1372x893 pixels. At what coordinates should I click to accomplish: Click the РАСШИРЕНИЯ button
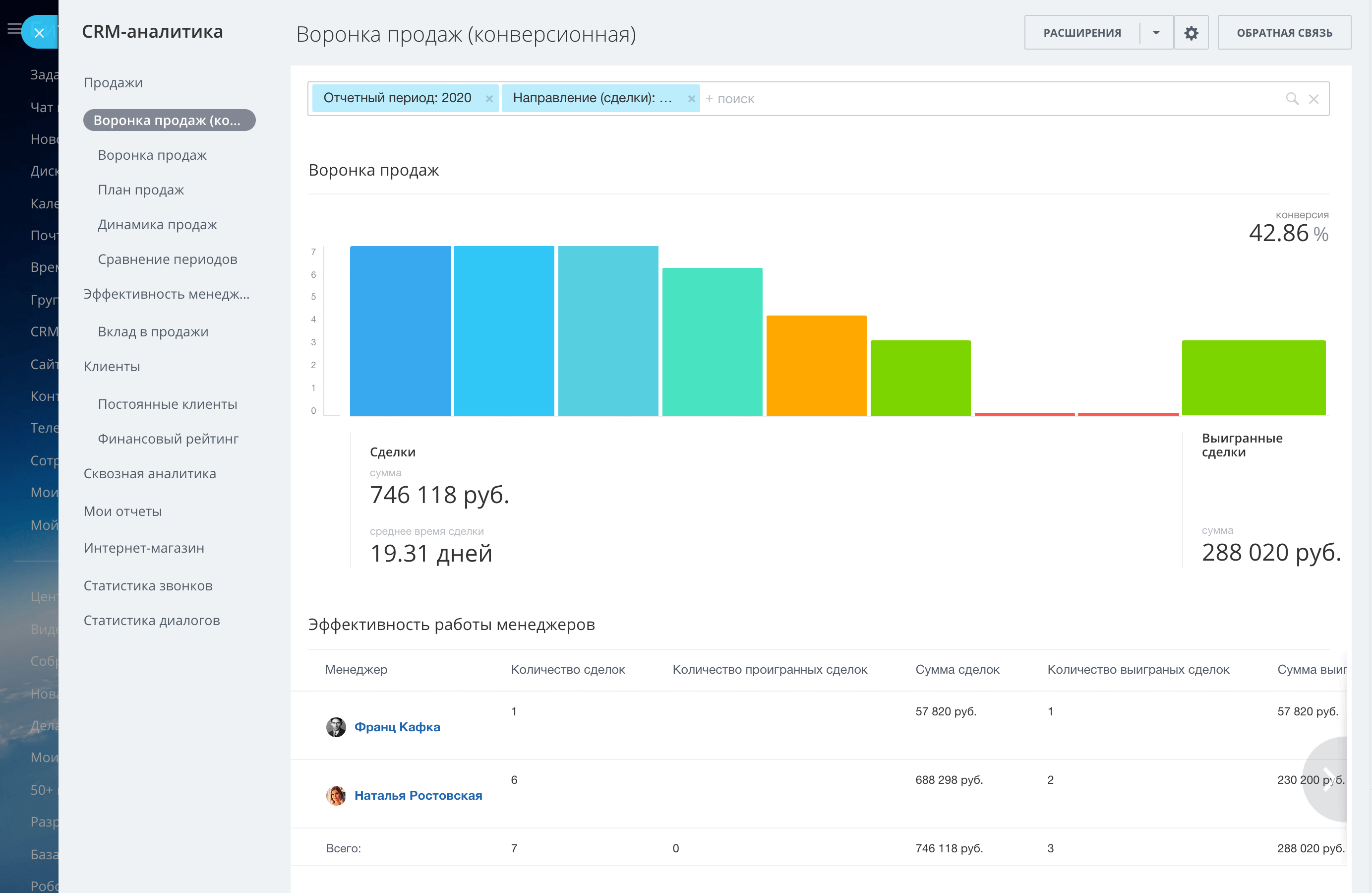tap(1082, 33)
